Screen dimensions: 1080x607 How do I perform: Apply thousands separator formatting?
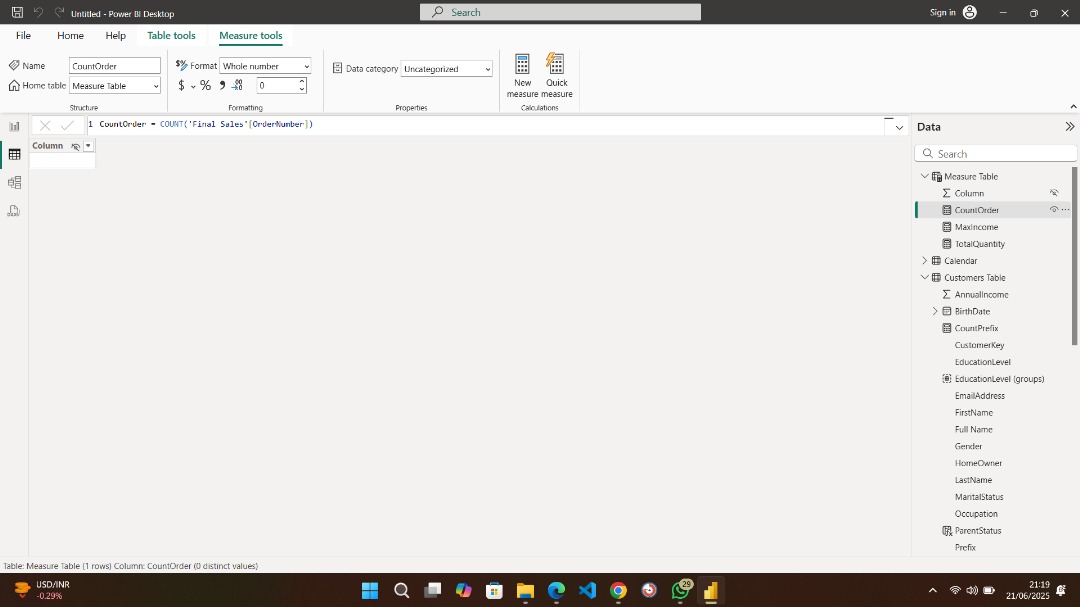pos(221,86)
